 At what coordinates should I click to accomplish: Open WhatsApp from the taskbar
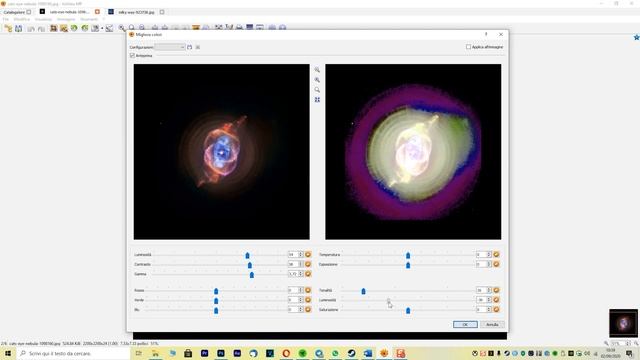(335, 353)
